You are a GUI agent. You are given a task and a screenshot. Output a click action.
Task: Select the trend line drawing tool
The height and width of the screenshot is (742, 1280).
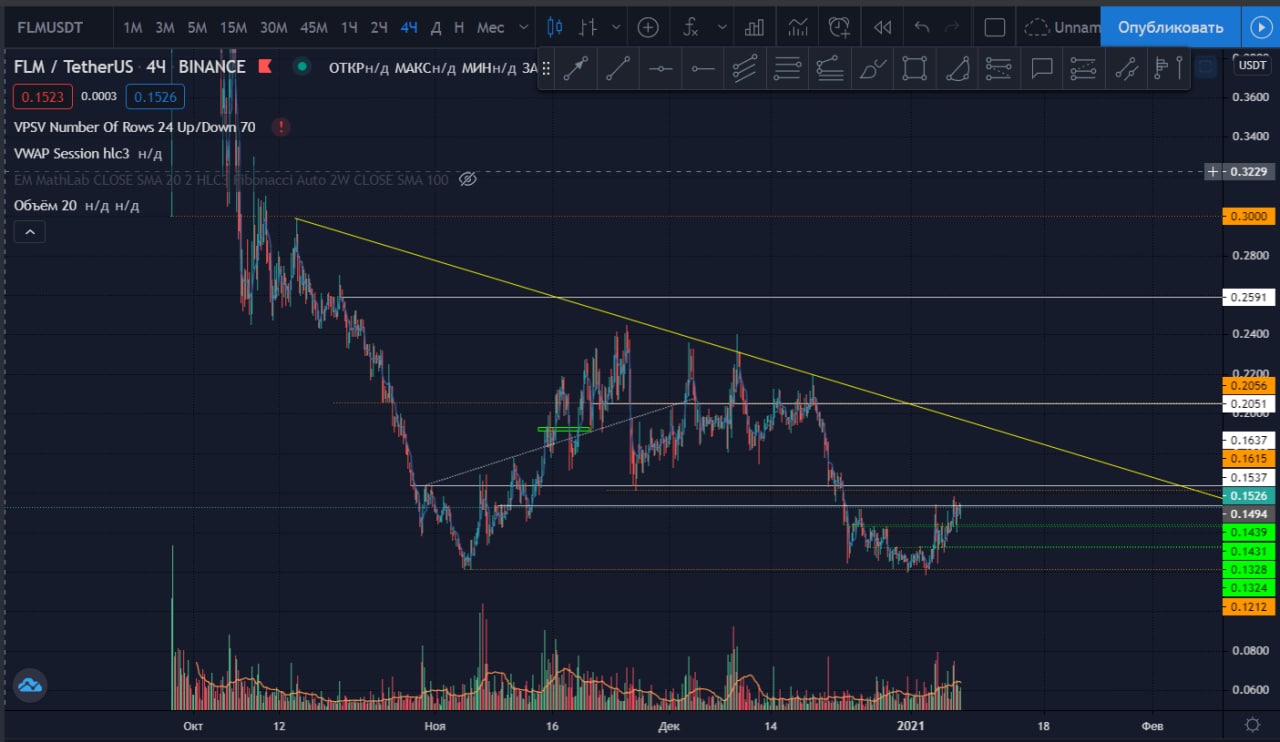coord(618,68)
